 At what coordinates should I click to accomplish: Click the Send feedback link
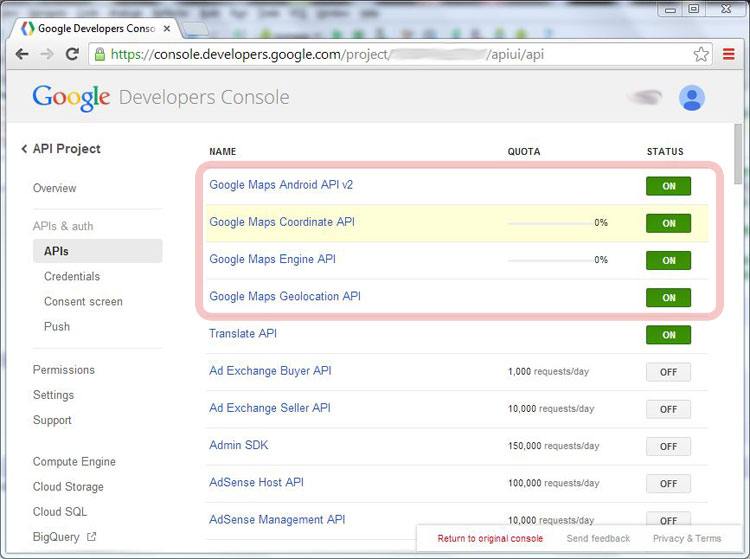(598, 538)
